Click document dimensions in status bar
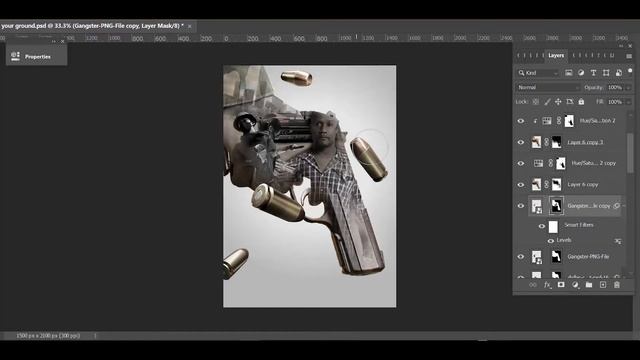 coord(48,336)
